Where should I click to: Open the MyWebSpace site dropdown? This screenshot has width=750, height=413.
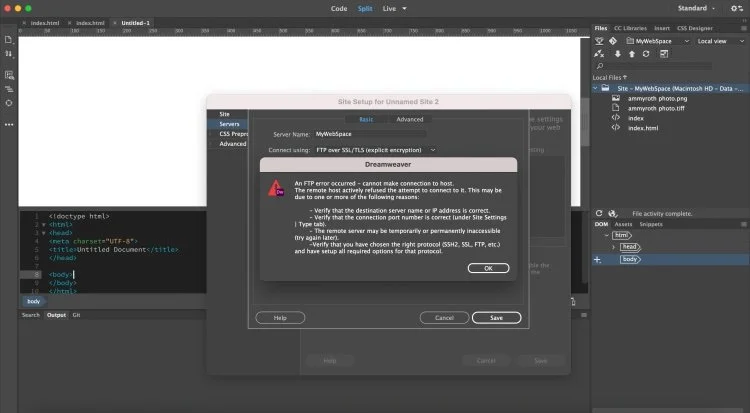(658, 41)
